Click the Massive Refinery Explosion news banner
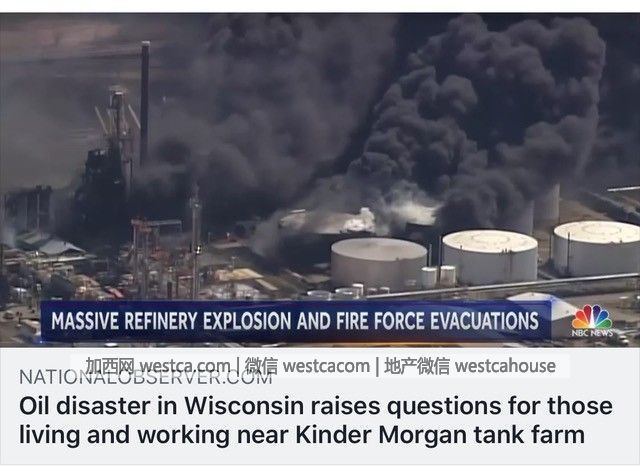640x473 pixels. coord(296,321)
